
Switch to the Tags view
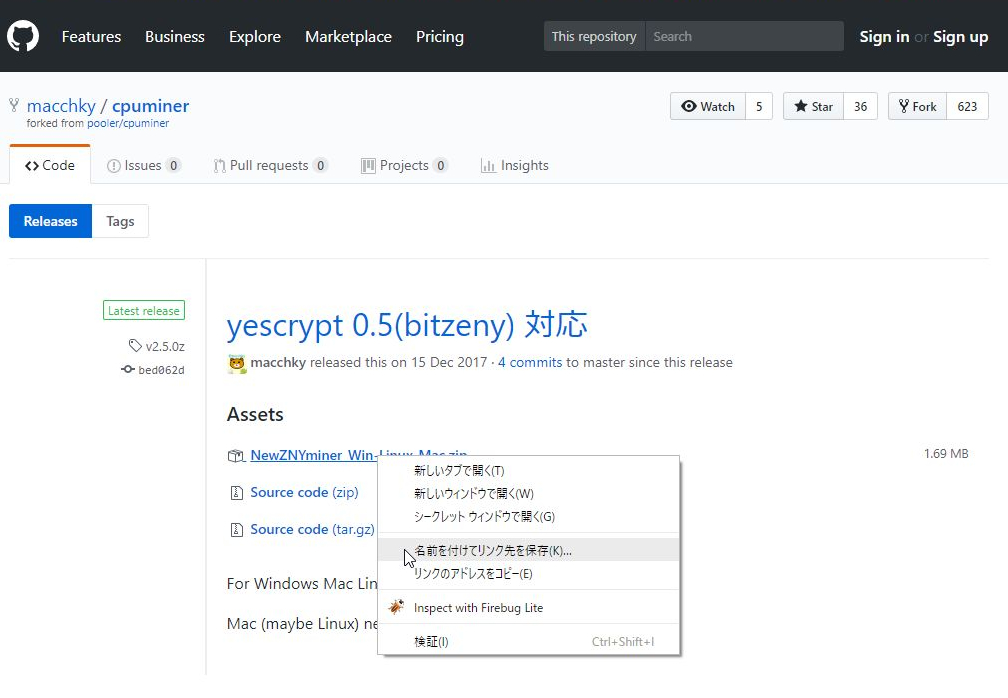120,221
